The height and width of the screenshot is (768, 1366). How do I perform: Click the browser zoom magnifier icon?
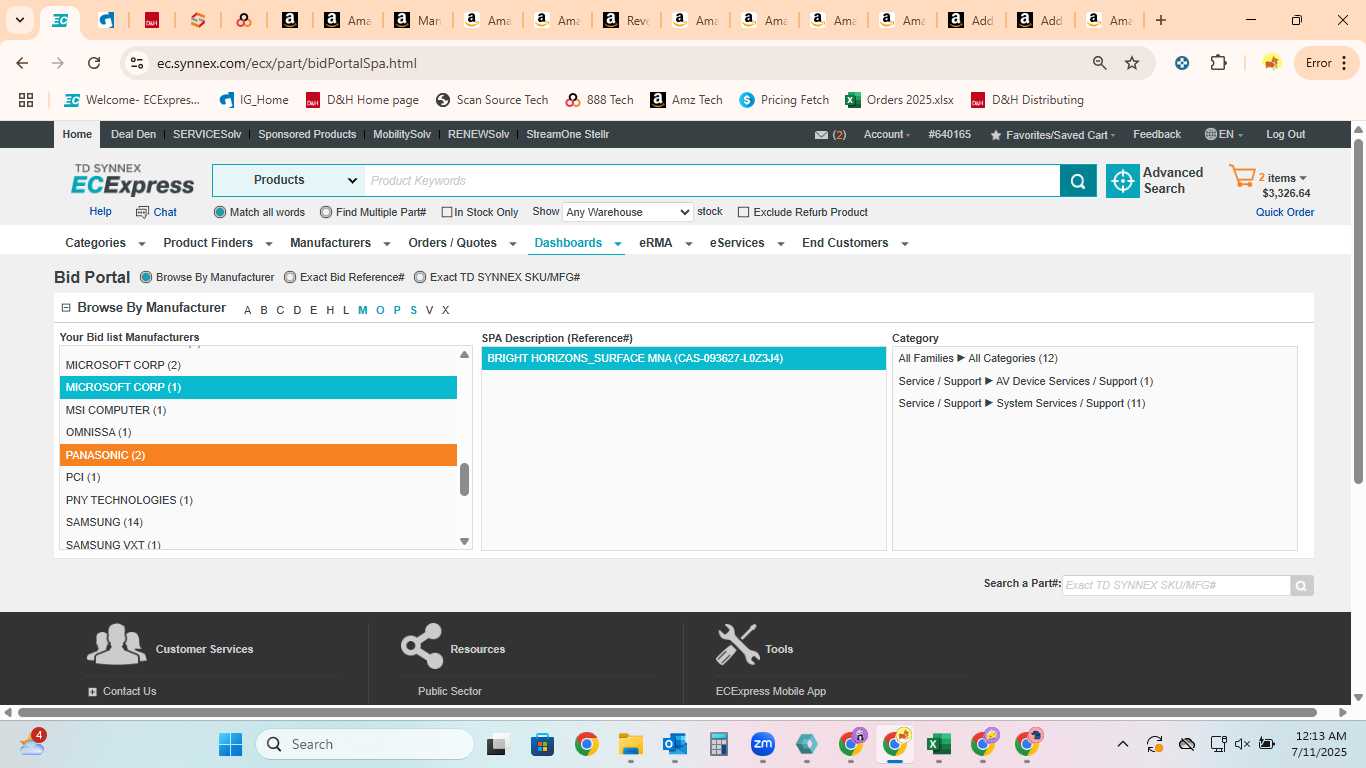click(x=1100, y=63)
